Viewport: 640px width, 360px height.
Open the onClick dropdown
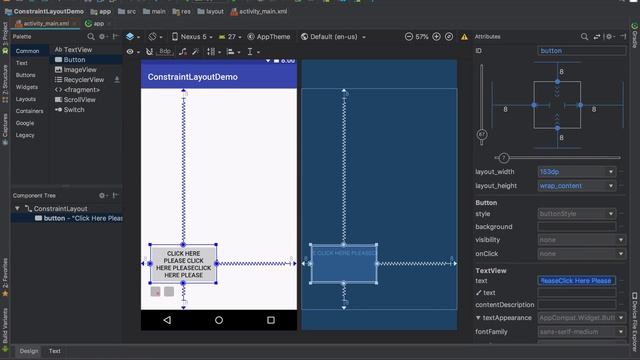621,254
